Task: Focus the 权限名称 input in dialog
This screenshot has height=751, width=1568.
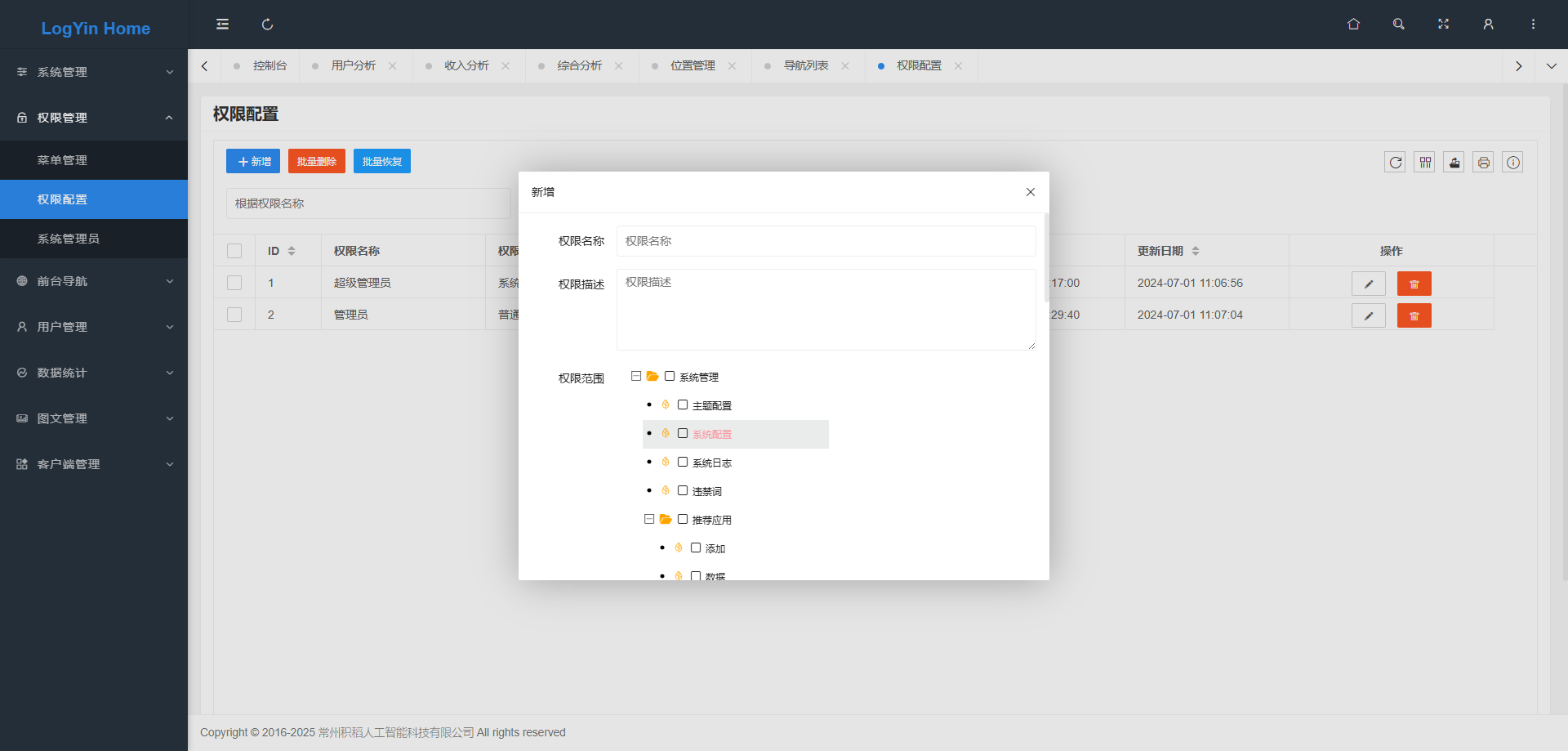Action: tap(826, 241)
